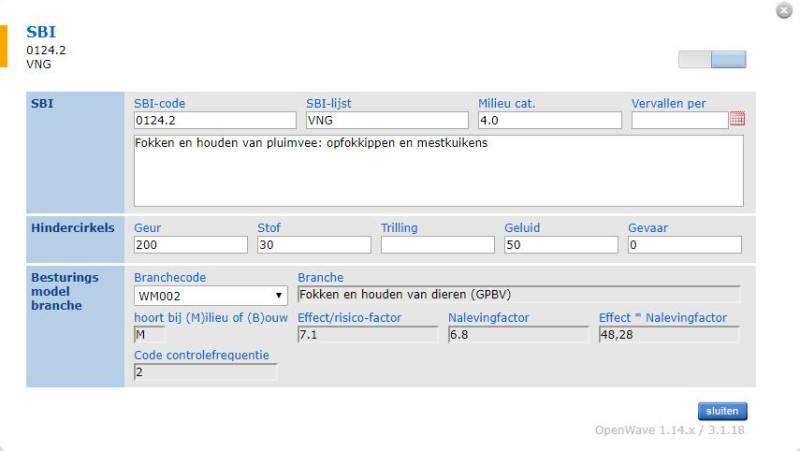Click the Geur field showing 200
This screenshot has width=800, height=451.
[190, 245]
